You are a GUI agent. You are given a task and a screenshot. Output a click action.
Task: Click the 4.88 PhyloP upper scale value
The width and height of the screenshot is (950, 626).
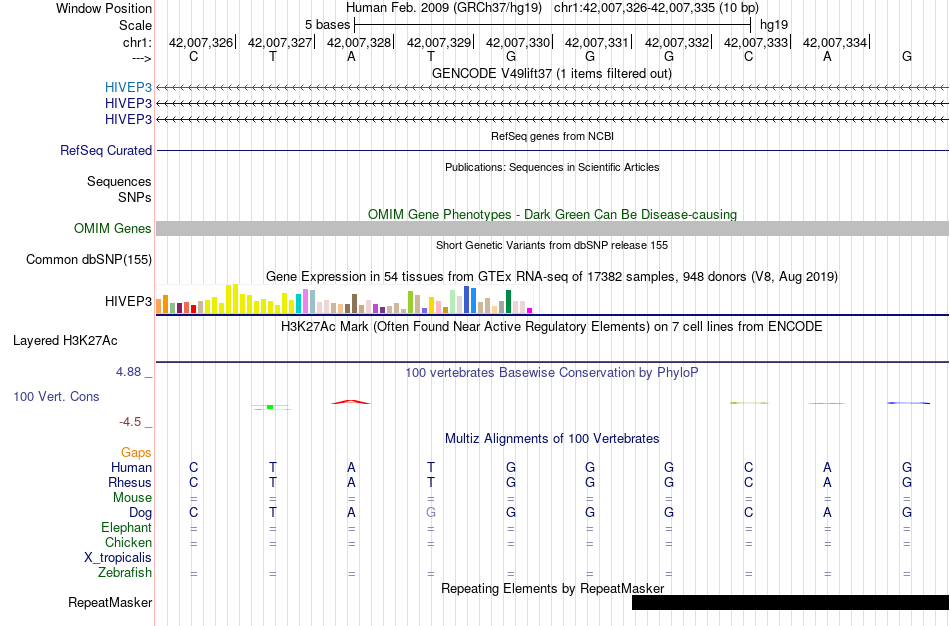[128, 371]
